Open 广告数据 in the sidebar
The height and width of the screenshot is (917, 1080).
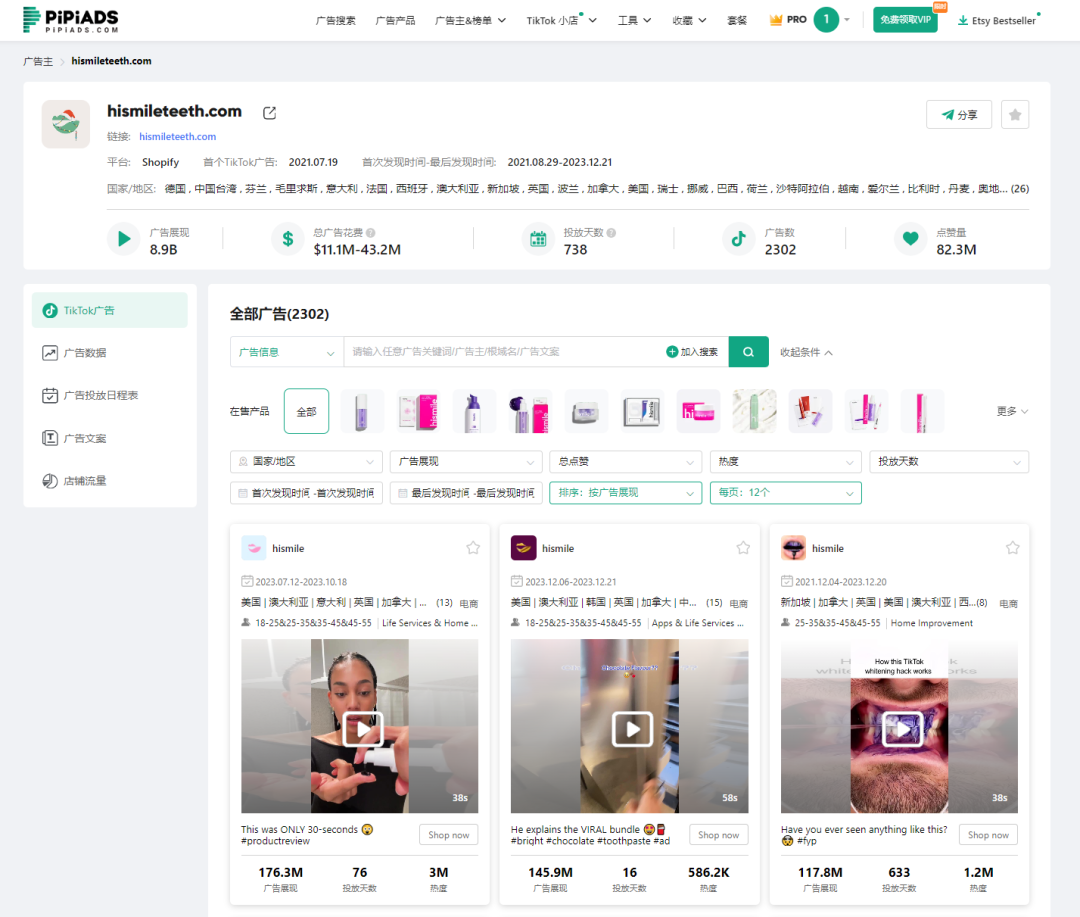coord(110,353)
